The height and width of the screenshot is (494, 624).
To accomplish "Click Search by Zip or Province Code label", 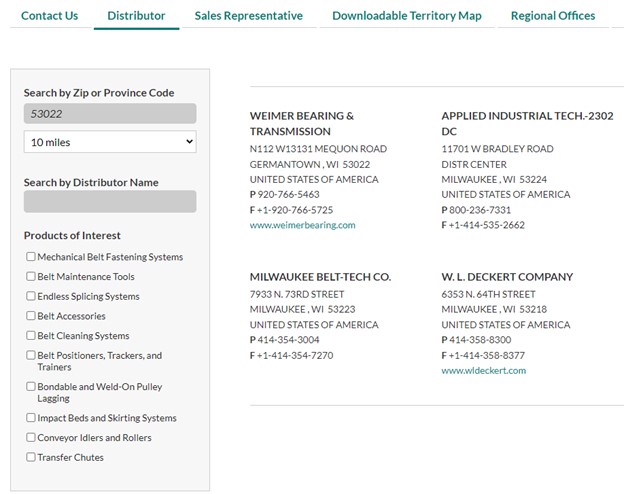I will pyautogui.click(x=99, y=93).
